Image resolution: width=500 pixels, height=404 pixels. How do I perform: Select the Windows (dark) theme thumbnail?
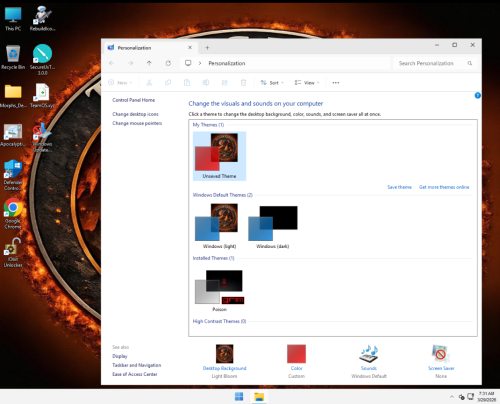273,227
